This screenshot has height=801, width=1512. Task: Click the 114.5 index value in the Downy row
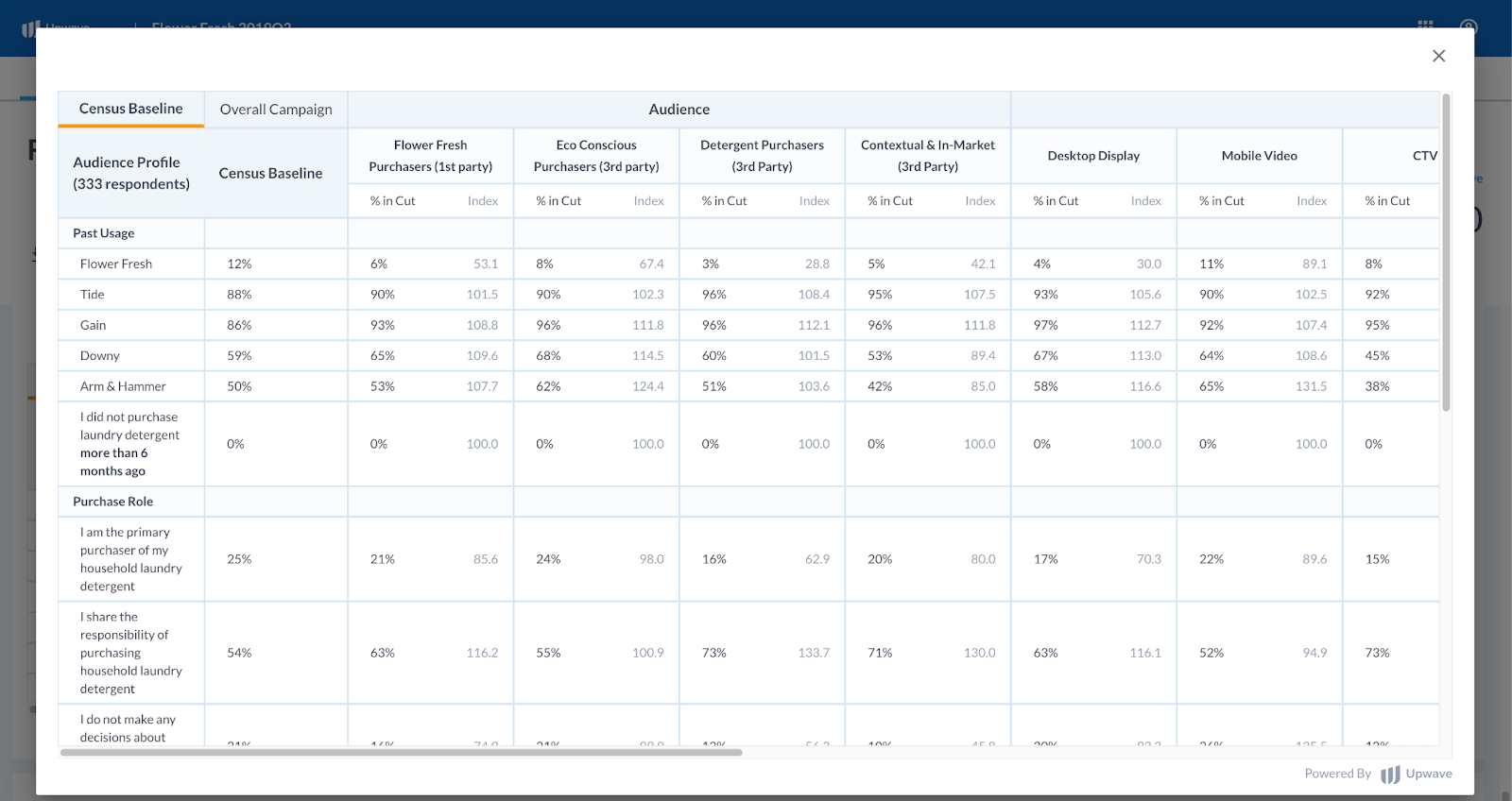coord(648,356)
